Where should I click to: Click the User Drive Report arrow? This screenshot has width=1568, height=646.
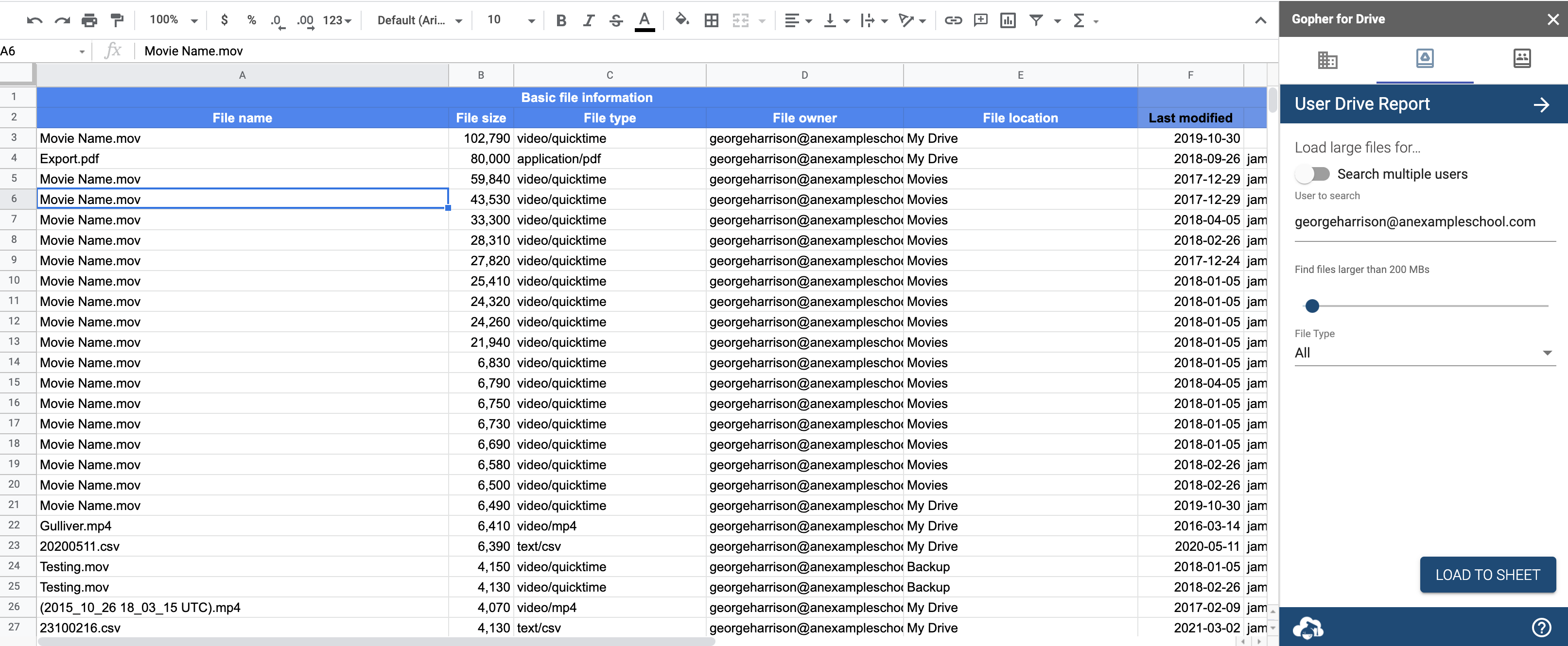pyautogui.click(x=1541, y=104)
